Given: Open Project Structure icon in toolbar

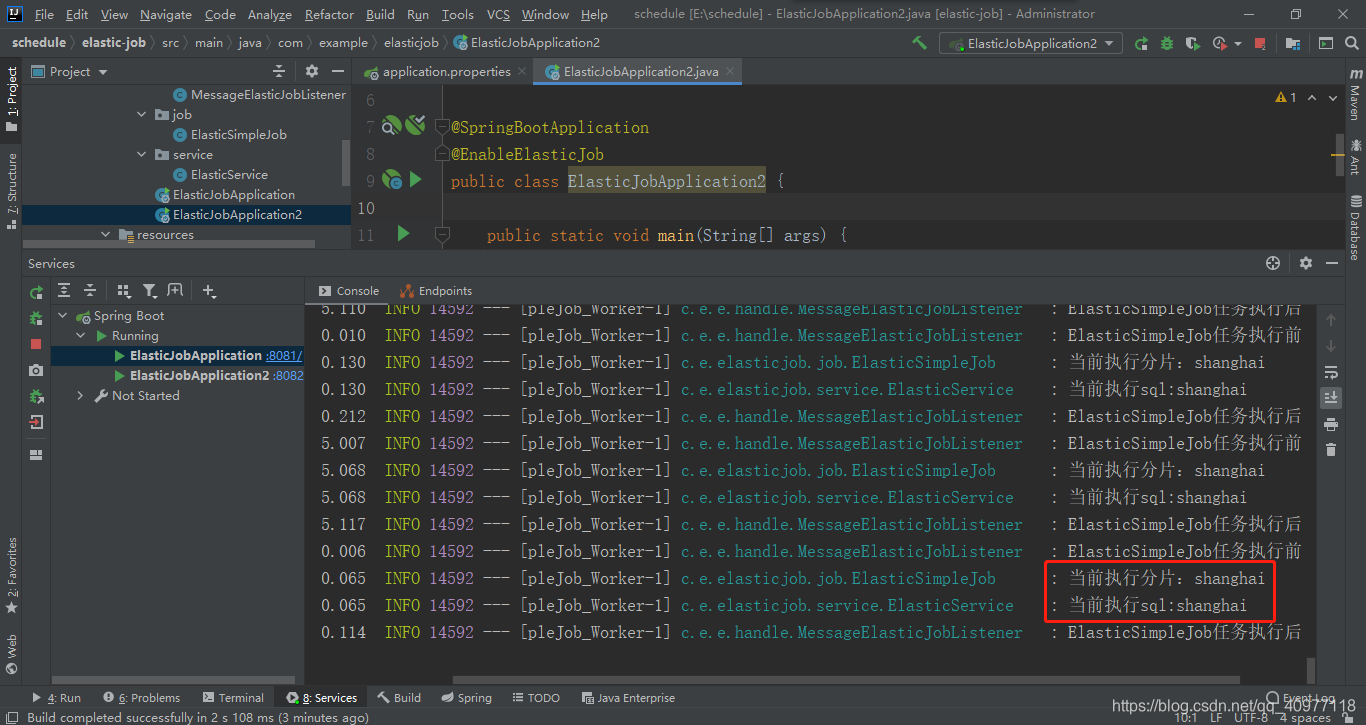Looking at the screenshot, I should pos(1293,43).
